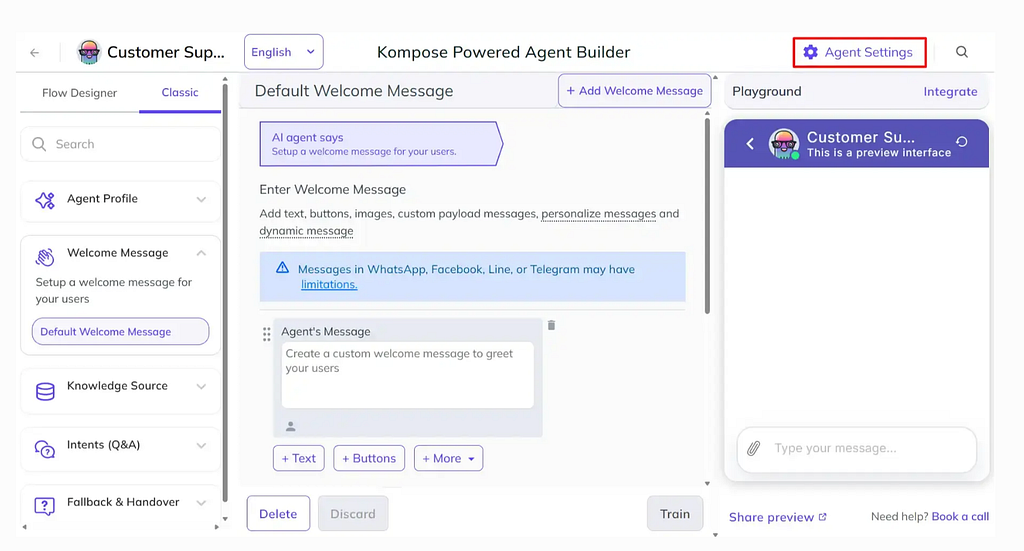The image size is (1024, 551).
Task: Focus the sidebar Search field
Action: coord(121,144)
